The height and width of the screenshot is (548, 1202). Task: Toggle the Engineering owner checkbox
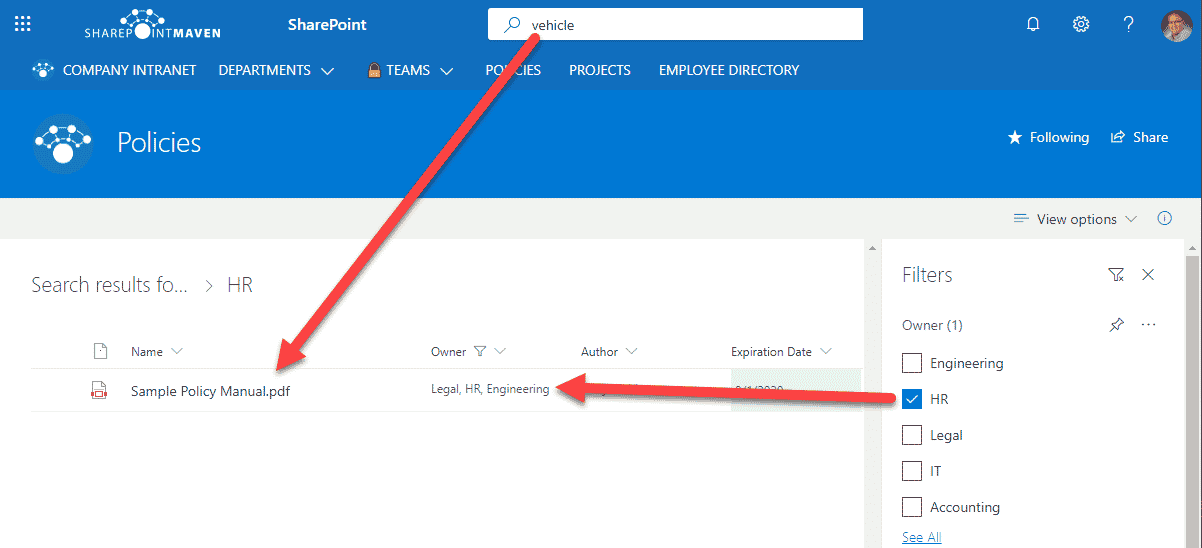[x=911, y=363]
